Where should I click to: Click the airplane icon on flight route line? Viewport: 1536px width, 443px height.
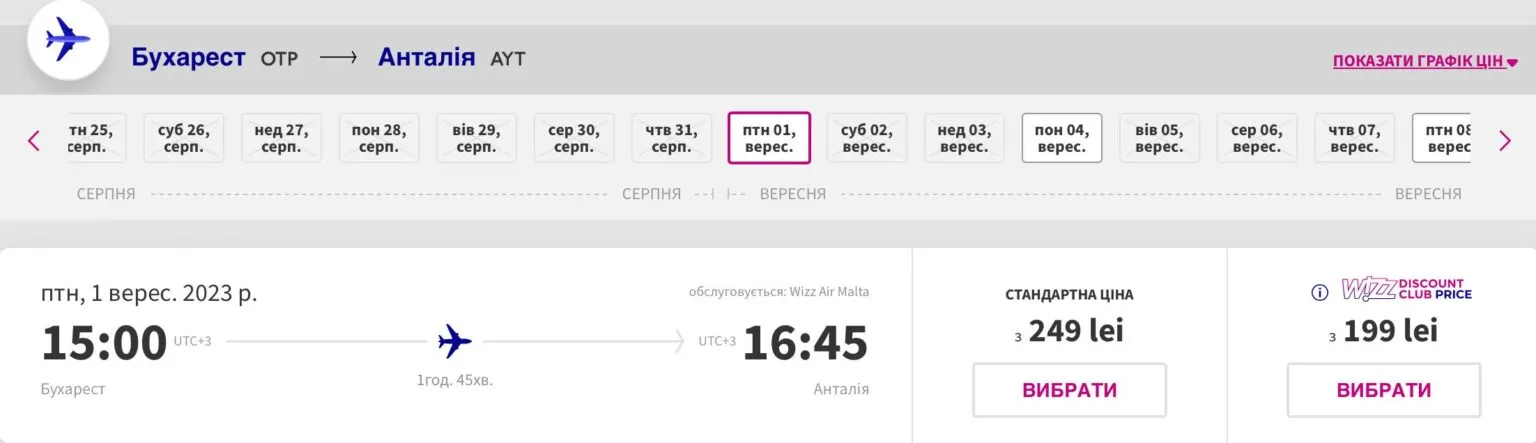454,342
